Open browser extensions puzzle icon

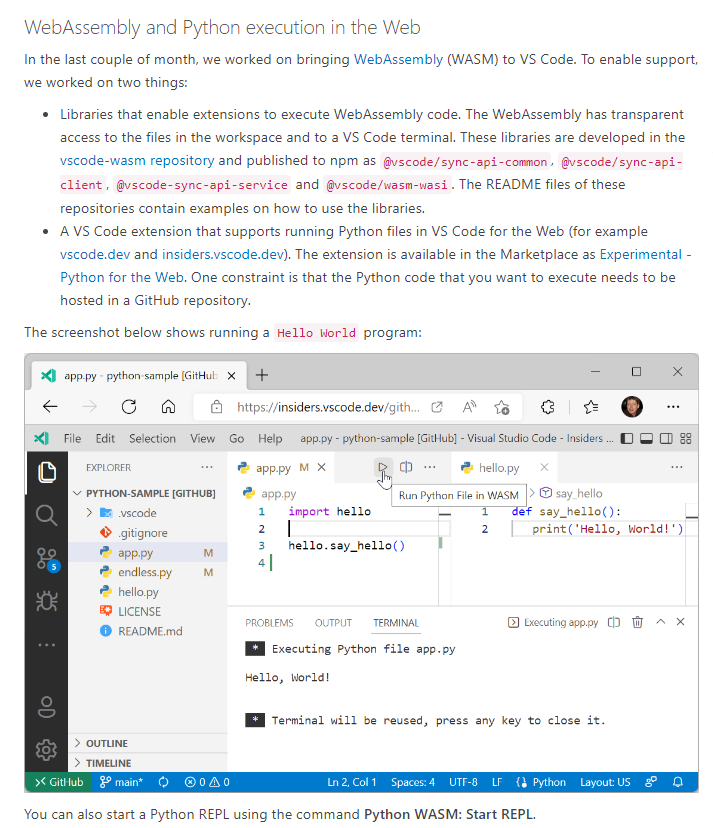548,407
